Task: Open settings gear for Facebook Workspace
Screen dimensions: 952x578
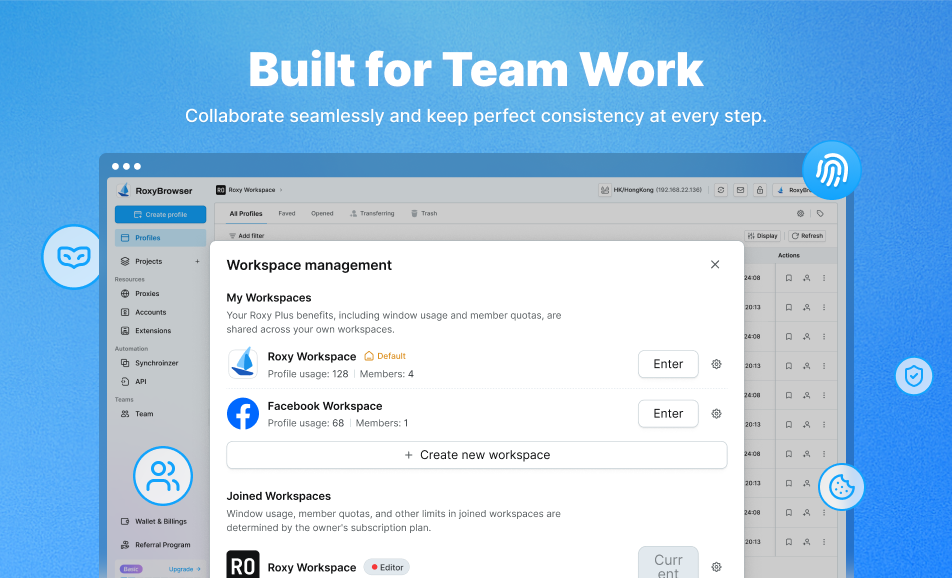Action: [x=716, y=413]
